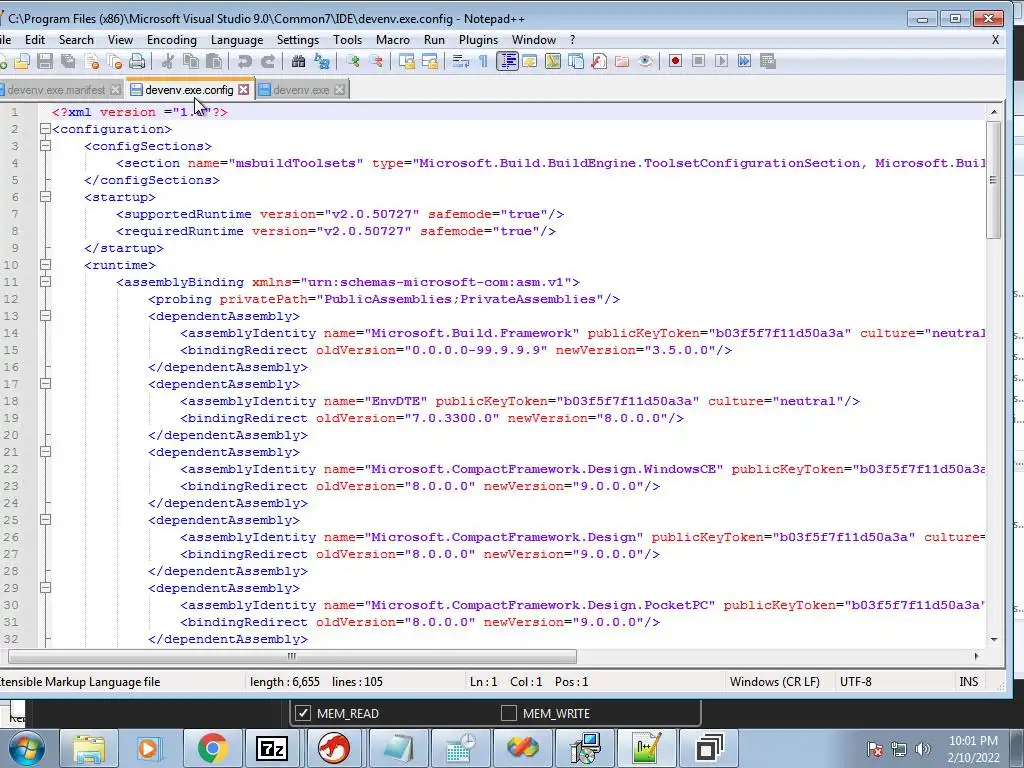This screenshot has width=1024, height=768.
Task: Uncheck the MEM_READ checkbox
Action: click(302, 713)
